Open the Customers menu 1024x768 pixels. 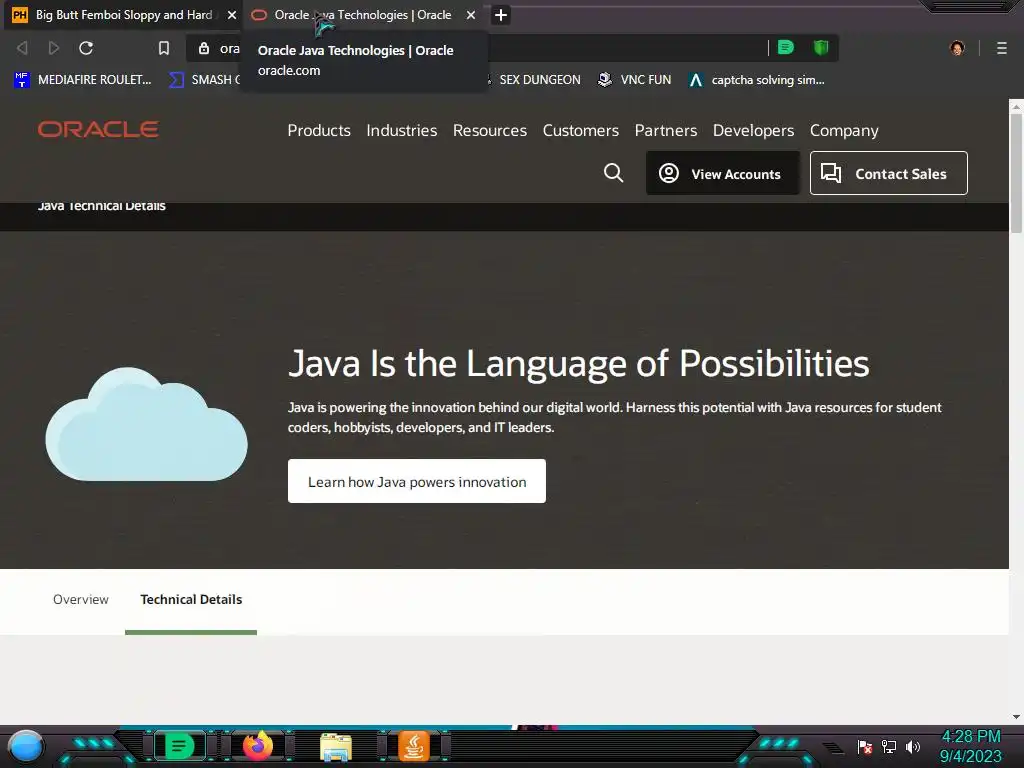click(581, 131)
